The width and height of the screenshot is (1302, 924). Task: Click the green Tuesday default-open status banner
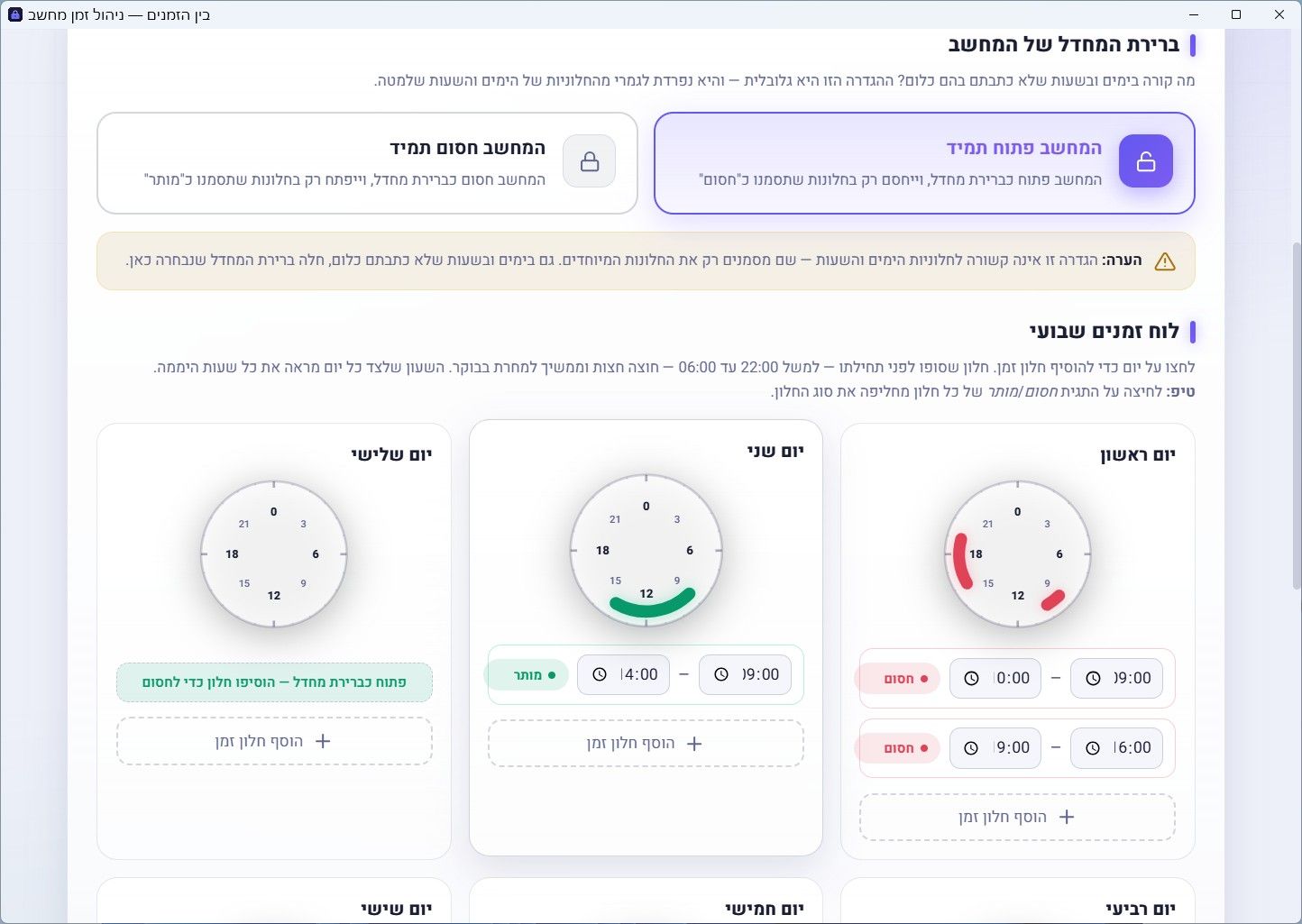(274, 682)
